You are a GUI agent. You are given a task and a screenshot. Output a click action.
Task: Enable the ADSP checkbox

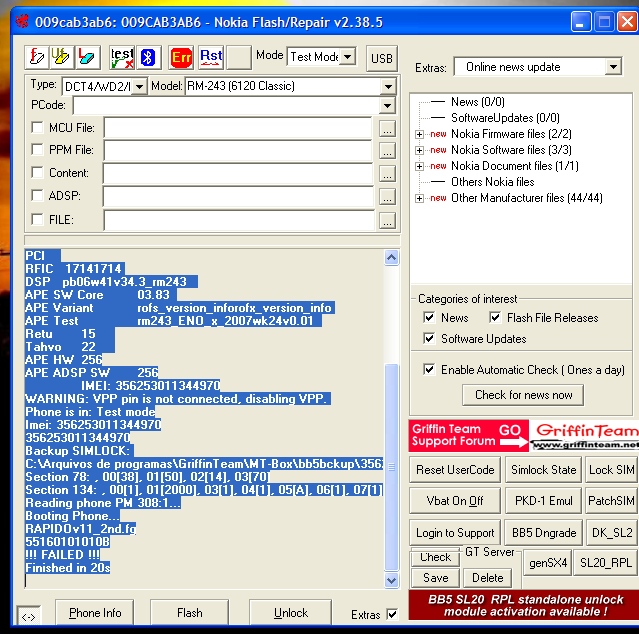tap(37, 196)
